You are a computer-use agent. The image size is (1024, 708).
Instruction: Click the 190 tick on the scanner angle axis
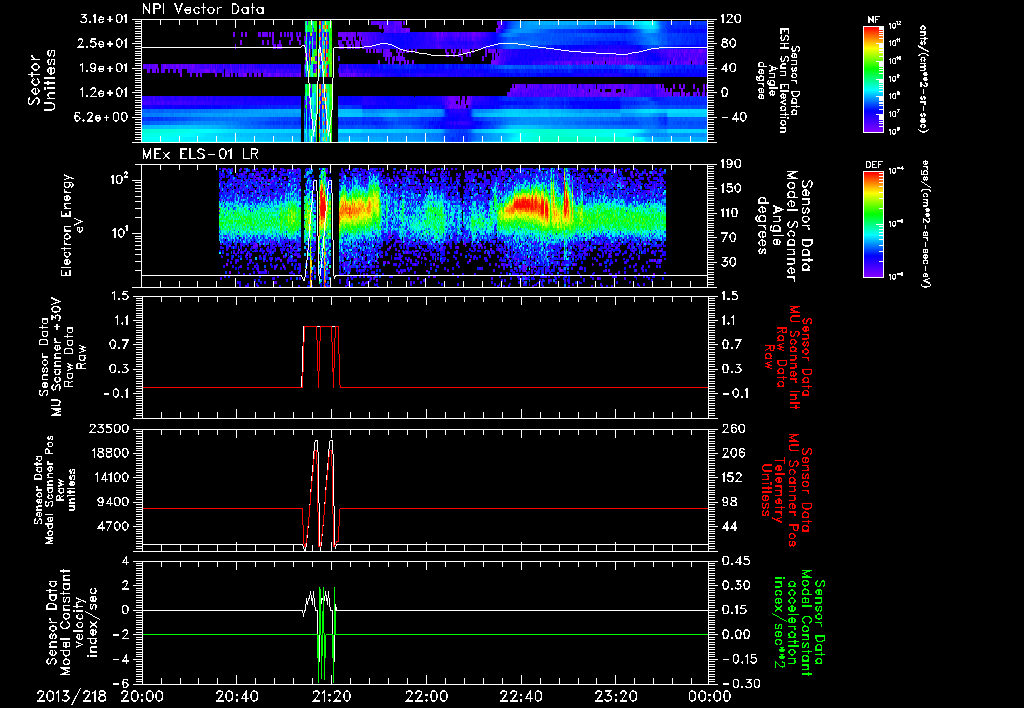pos(732,164)
